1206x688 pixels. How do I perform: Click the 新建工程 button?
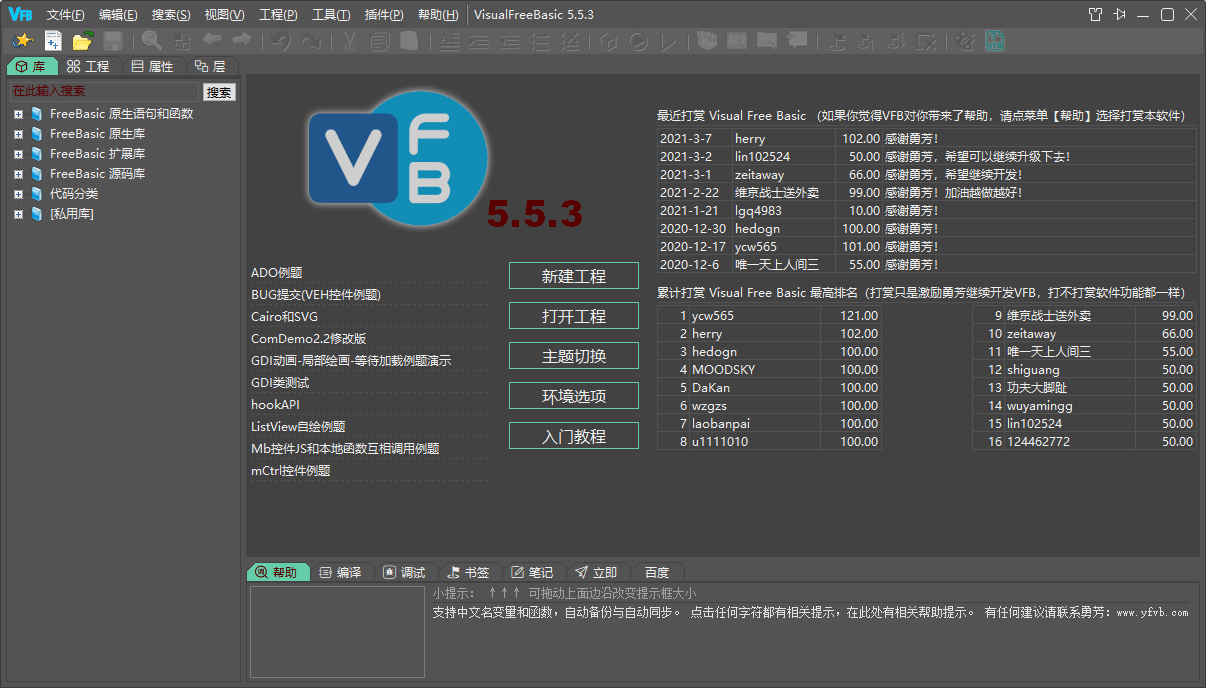[573, 275]
